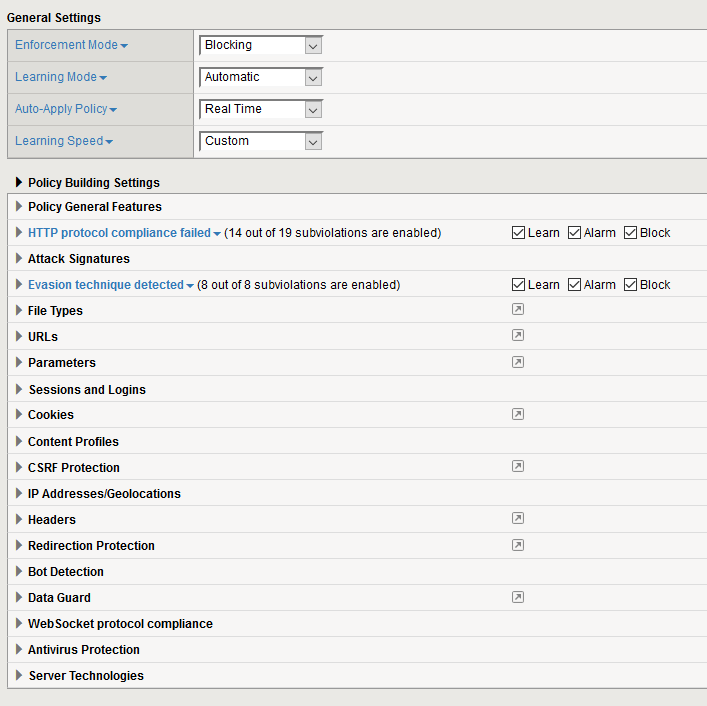Open the Cookies external link icon
Viewport: 707px width, 706px height.
click(x=517, y=414)
